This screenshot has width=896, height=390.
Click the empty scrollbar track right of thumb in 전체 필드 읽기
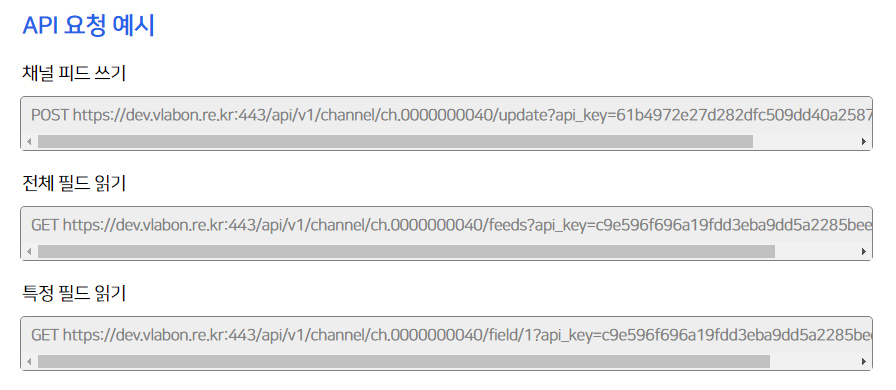[817, 252]
